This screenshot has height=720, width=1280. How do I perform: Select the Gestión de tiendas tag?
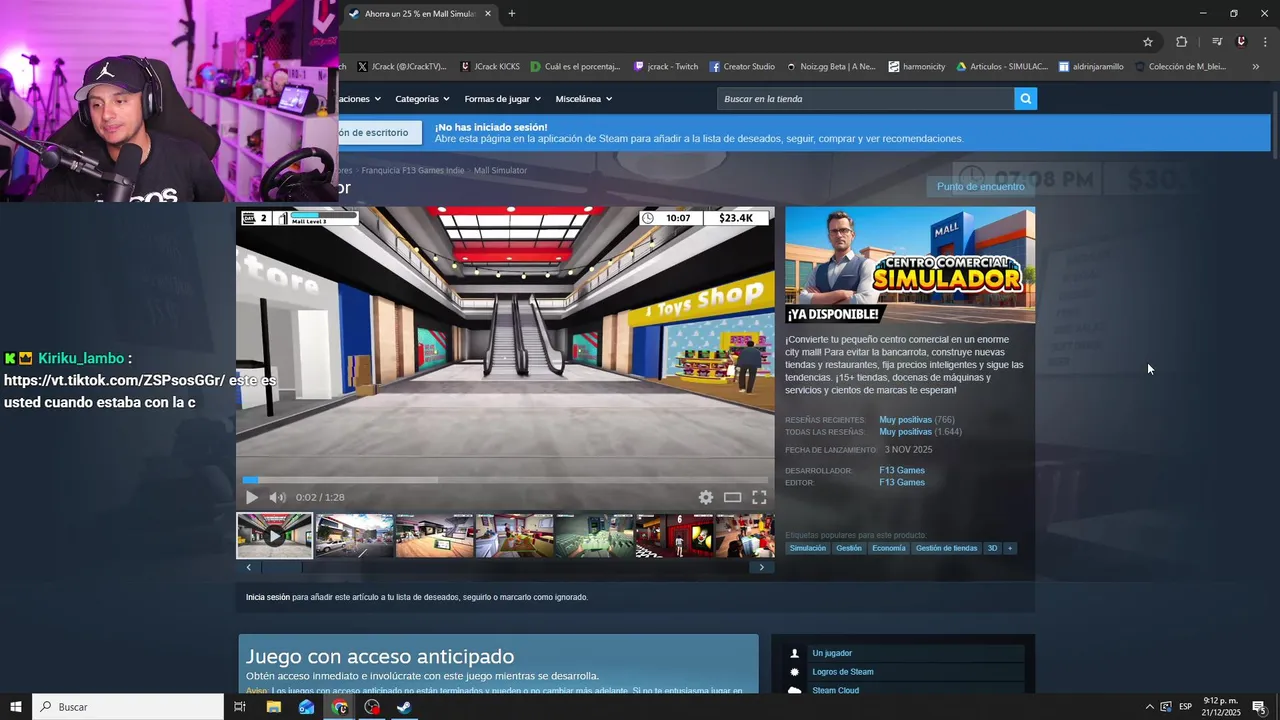click(x=946, y=548)
